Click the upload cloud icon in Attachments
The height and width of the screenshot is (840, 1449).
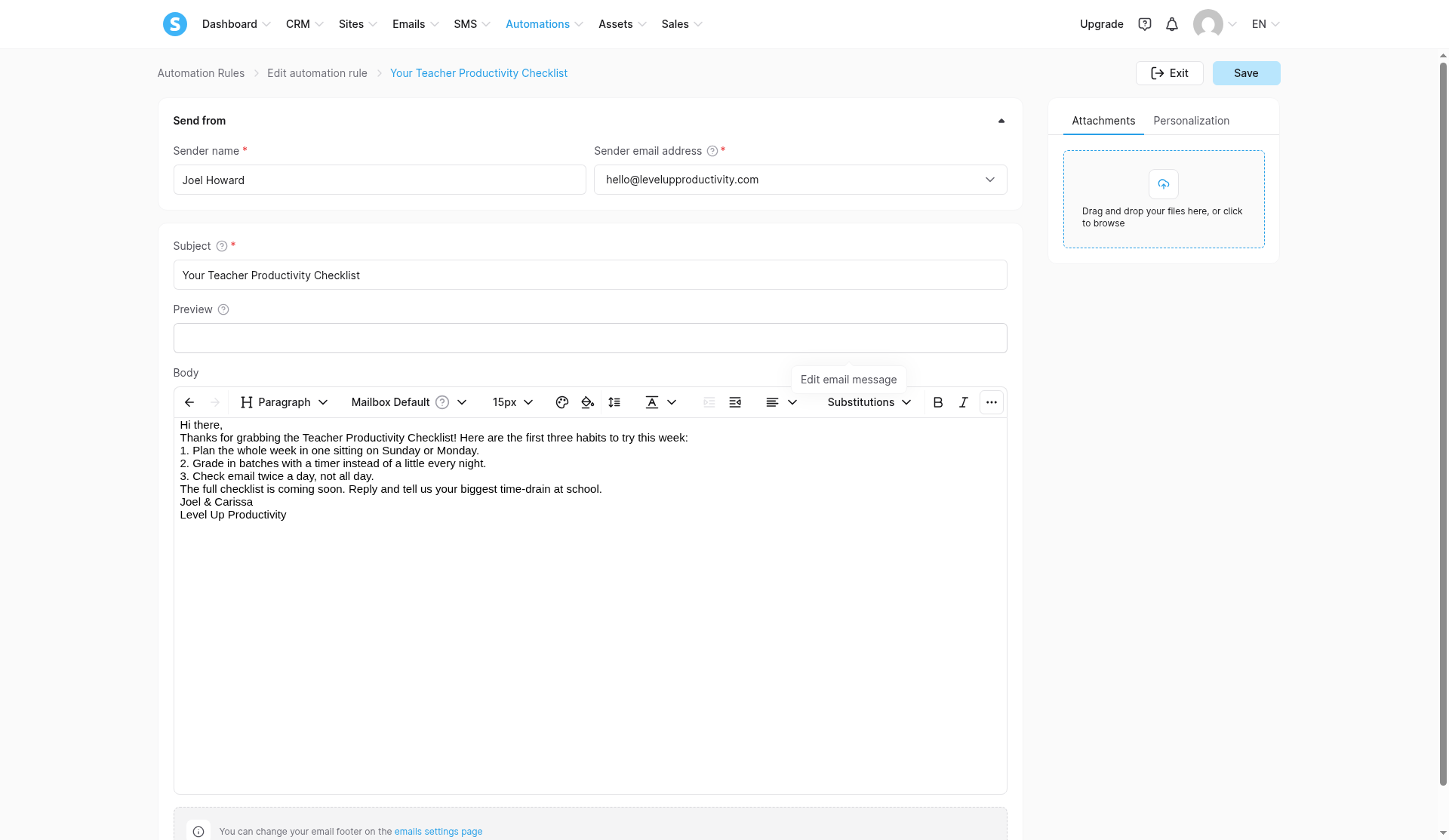coord(1164,184)
